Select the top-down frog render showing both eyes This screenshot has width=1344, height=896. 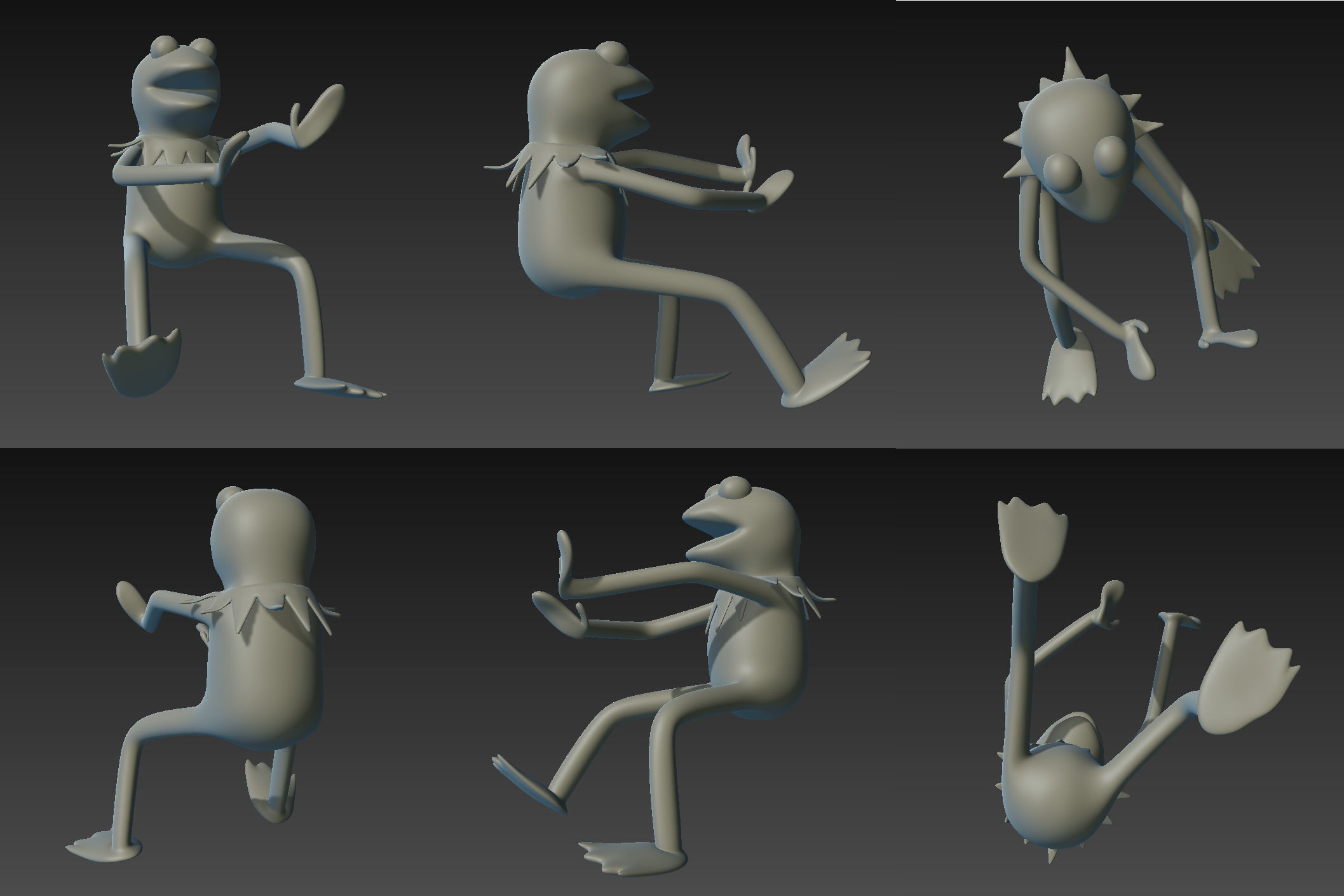pyautogui.click(x=1131, y=226)
